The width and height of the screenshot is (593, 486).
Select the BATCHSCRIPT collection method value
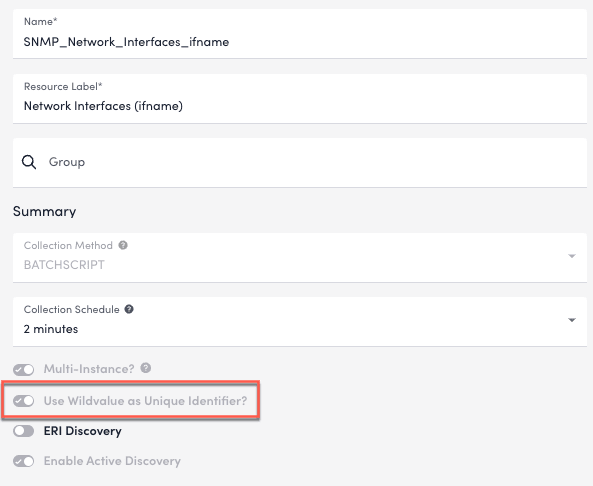point(64,265)
